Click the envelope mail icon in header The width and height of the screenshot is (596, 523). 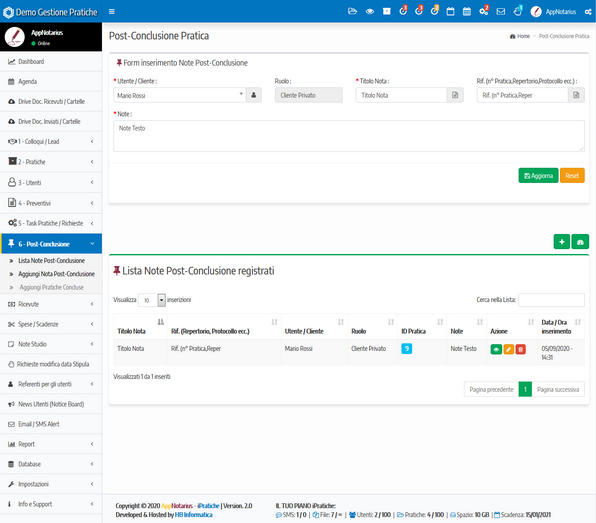coord(501,11)
